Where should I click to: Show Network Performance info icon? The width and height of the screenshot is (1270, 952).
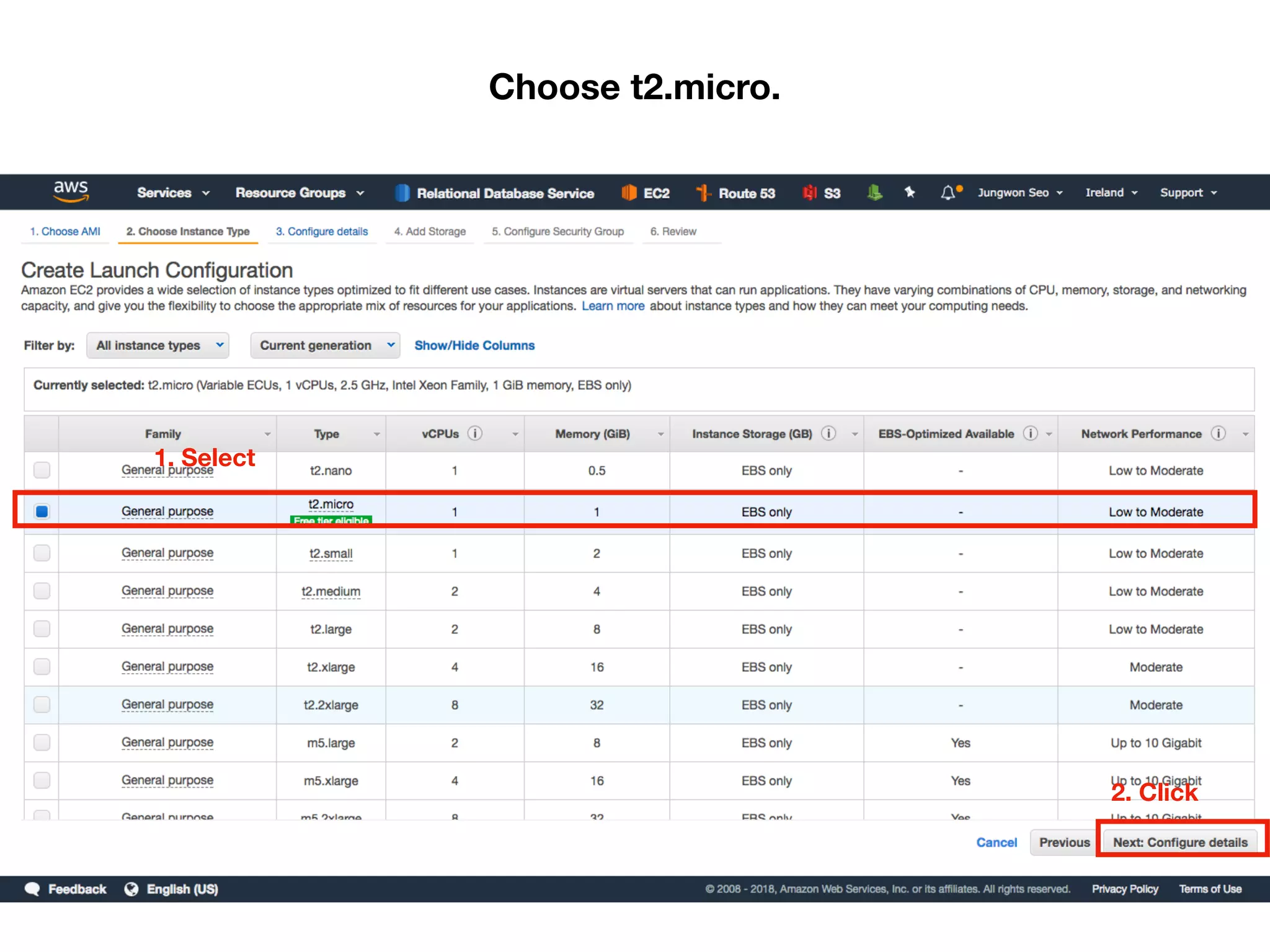click(1219, 433)
